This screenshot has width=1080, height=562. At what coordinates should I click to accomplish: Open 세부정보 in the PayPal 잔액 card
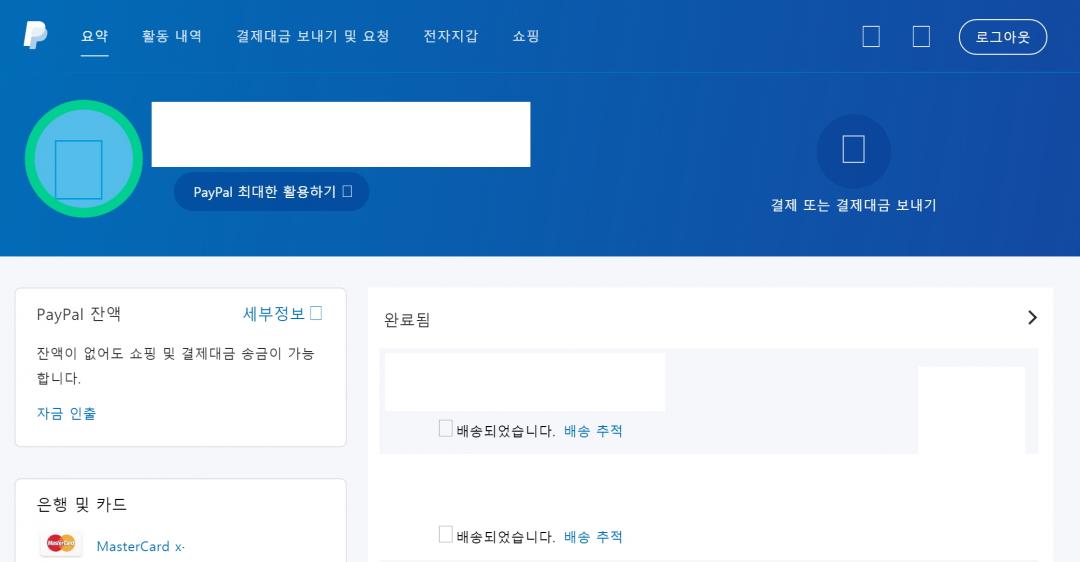click(x=281, y=314)
